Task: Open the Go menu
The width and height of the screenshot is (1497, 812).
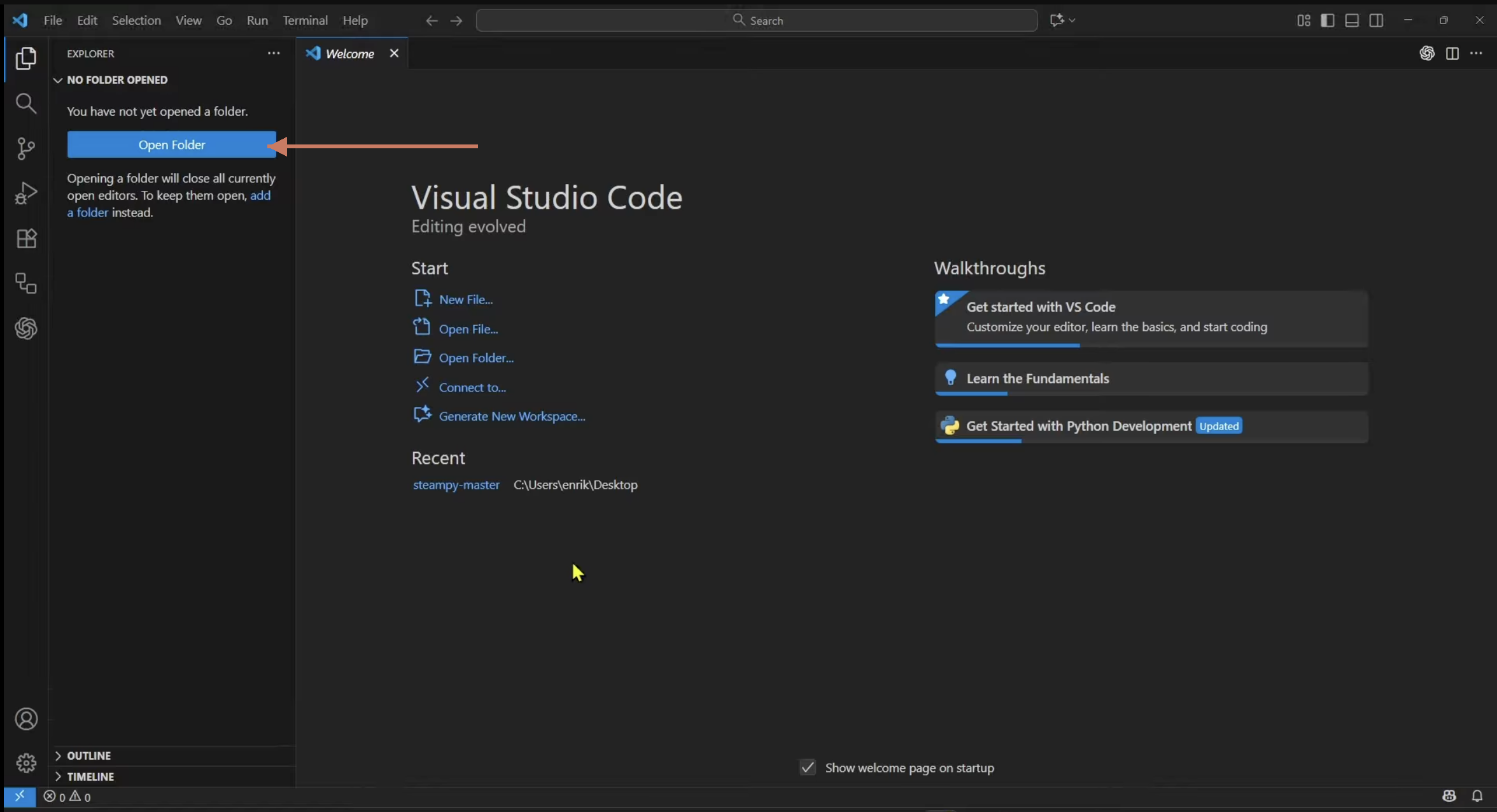Action: click(224, 20)
